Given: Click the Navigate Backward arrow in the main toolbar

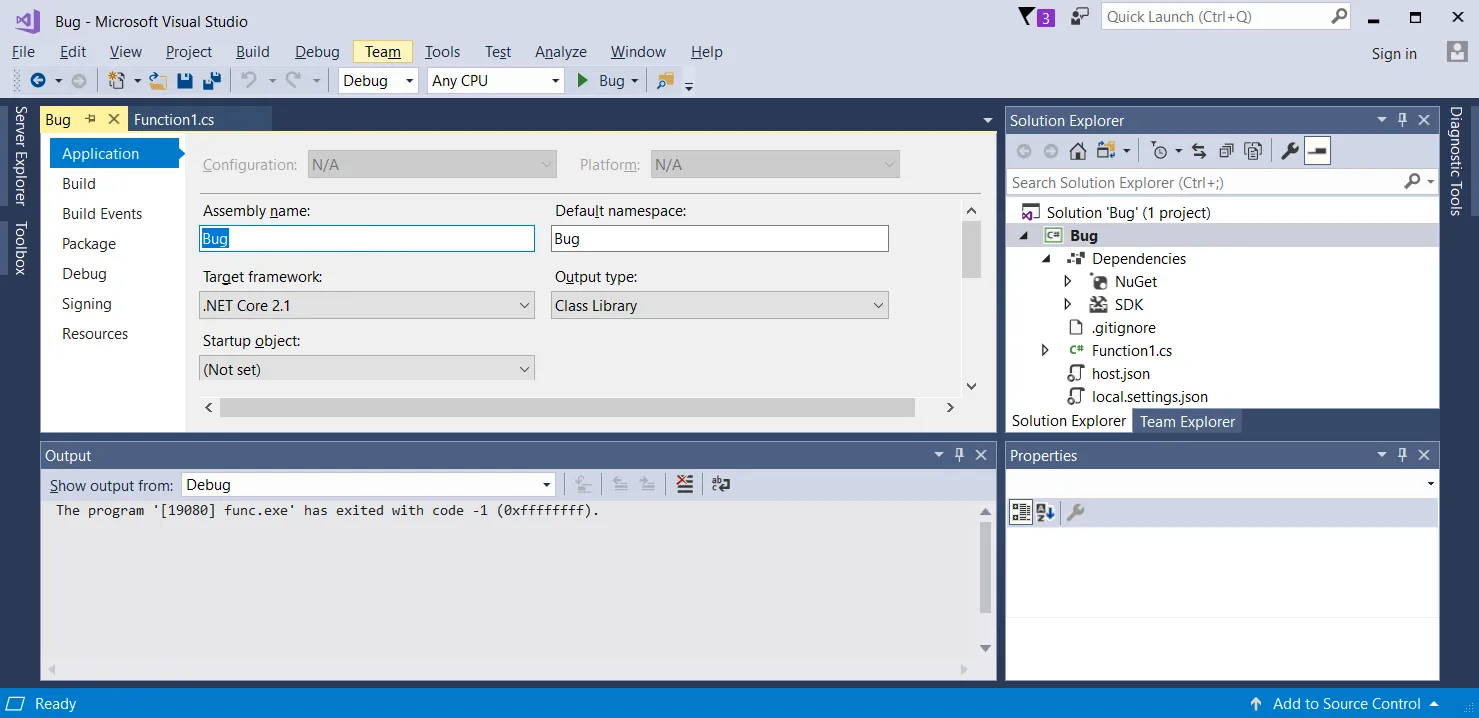Looking at the screenshot, I should pos(38,81).
